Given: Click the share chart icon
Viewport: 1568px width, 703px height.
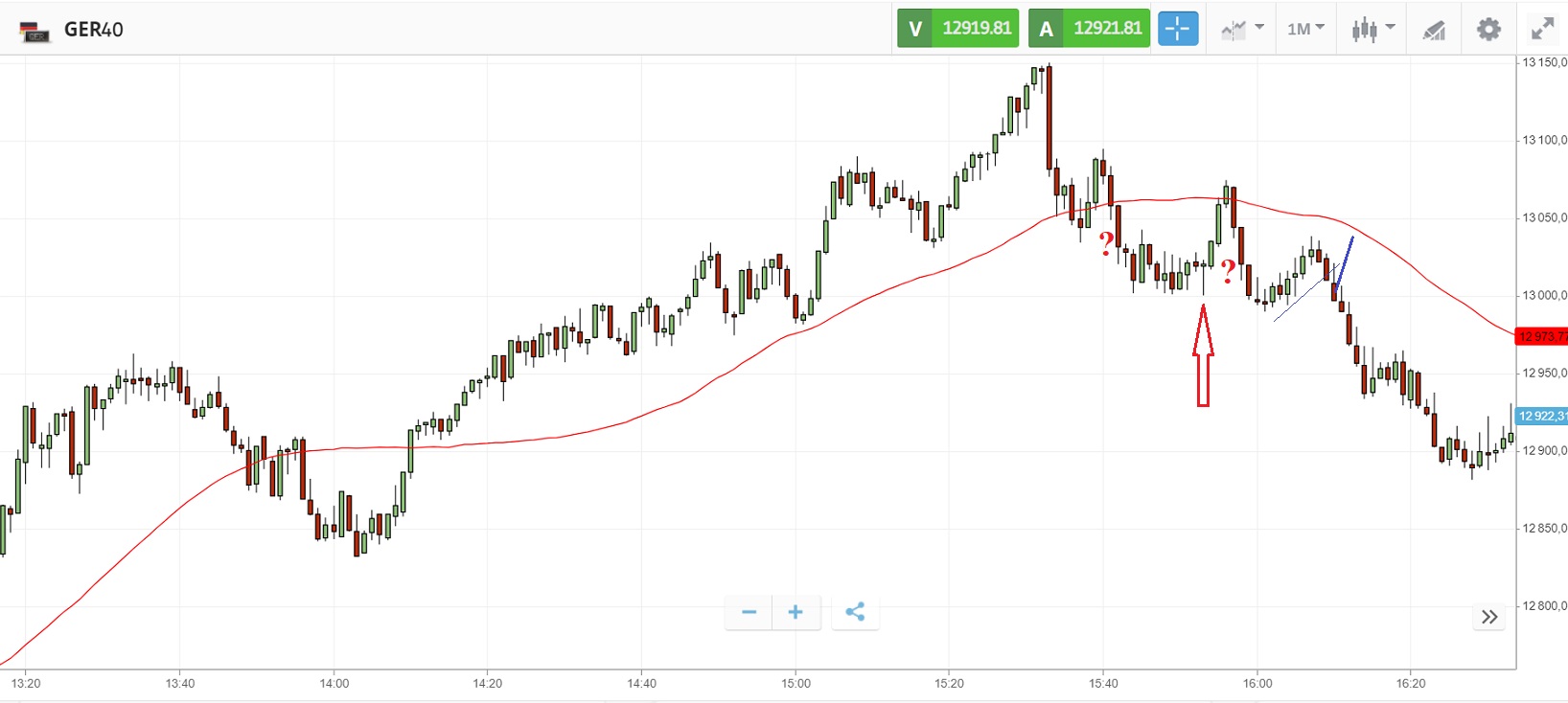Looking at the screenshot, I should [x=855, y=612].
